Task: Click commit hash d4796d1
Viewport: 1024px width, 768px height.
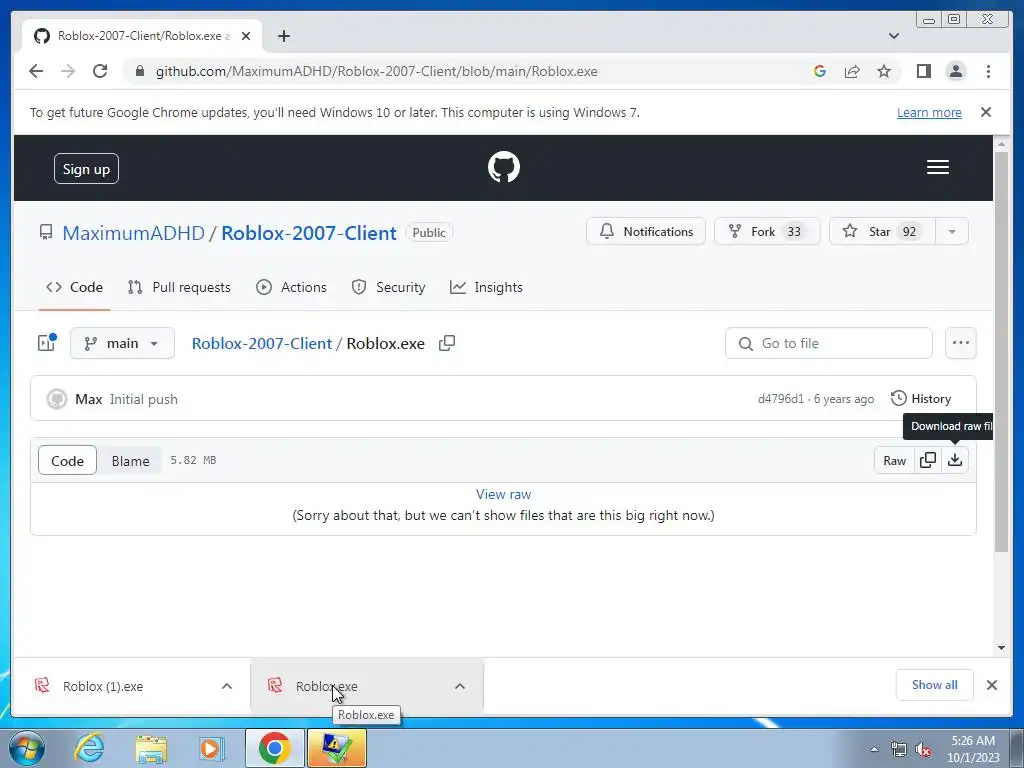Action: tap(781, 399)
